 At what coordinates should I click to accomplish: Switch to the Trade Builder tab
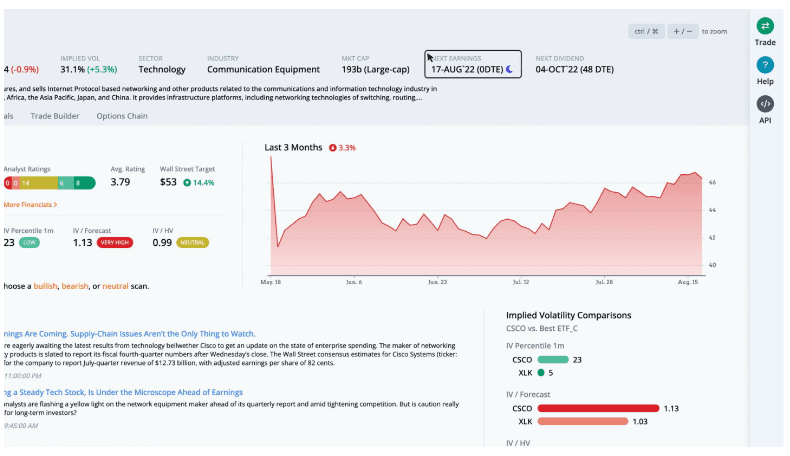[55, 116]
